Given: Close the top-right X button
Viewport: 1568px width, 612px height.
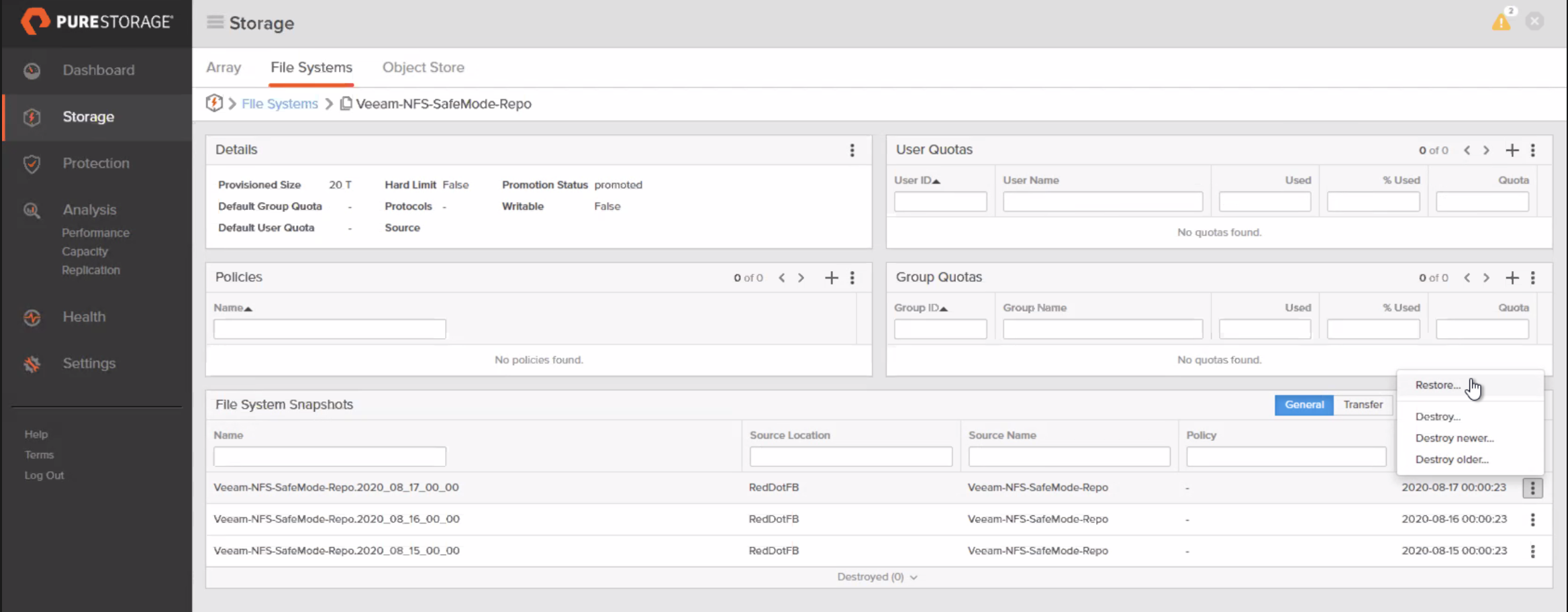Looking at the screenshot, I should pyautogui.click(x=1534, y=21).
